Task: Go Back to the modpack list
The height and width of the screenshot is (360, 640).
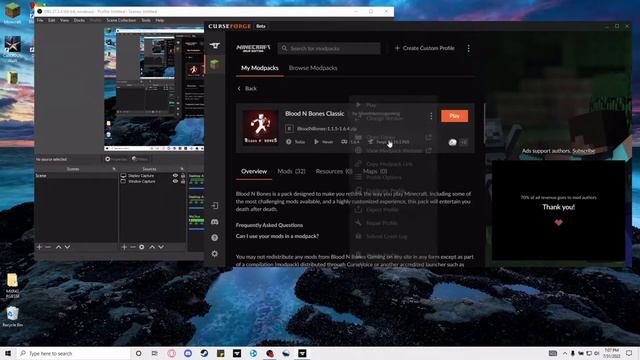Action: [247, 88]
